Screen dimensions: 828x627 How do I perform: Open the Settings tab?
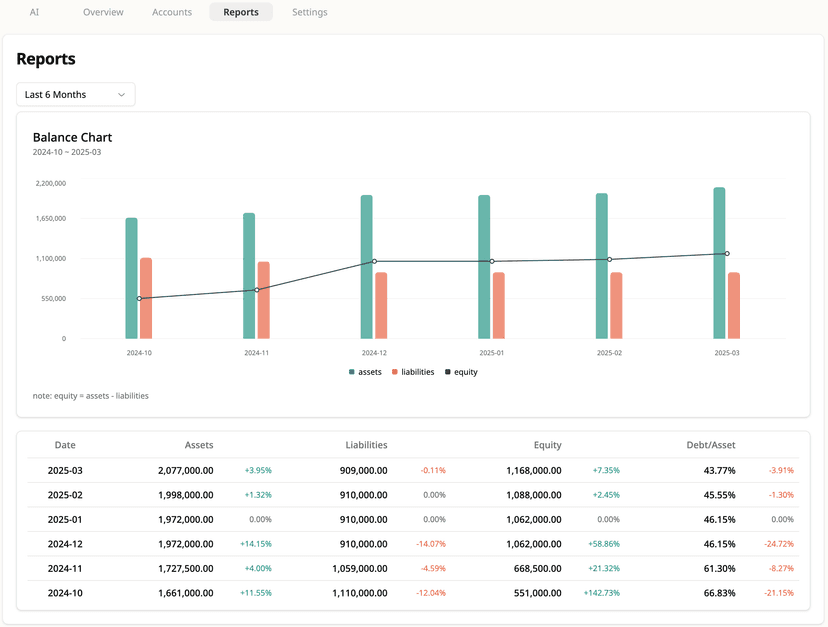click(309, 12)
